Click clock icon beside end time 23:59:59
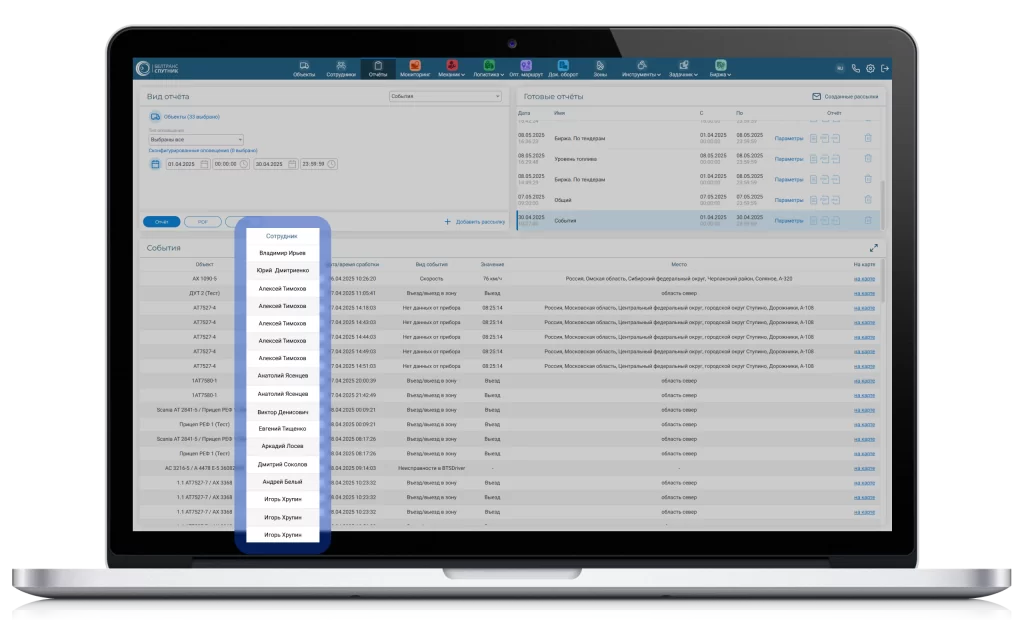 coord(332,164)
